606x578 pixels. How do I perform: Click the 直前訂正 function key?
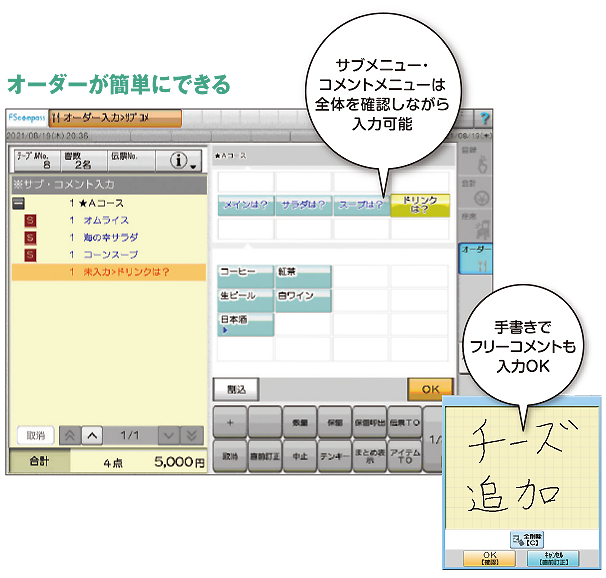265,456
